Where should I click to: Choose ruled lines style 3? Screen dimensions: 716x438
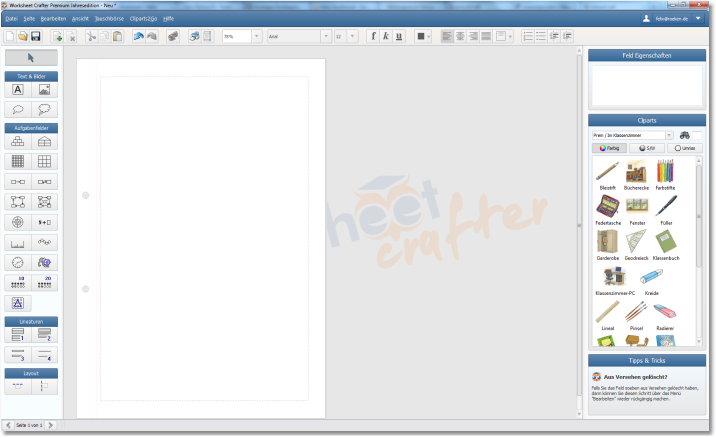18,355
